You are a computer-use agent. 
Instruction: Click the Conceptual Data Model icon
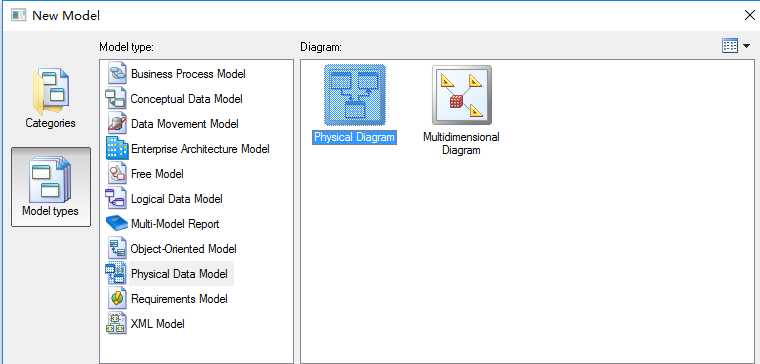tap(117, 99)
